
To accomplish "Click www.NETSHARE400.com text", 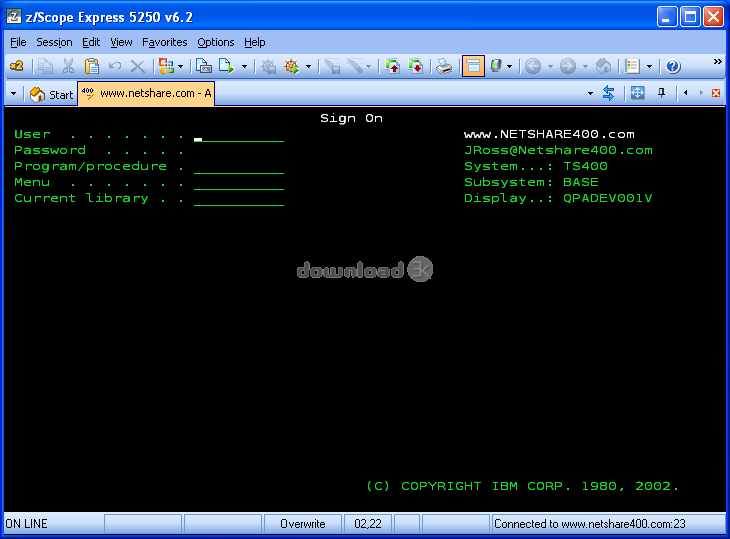I will (549, 135).
